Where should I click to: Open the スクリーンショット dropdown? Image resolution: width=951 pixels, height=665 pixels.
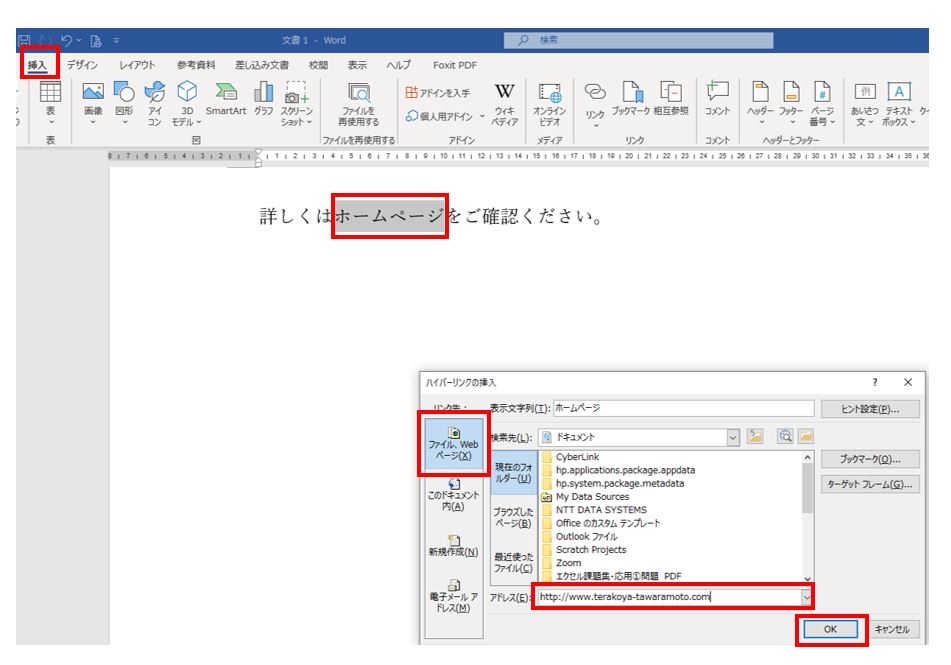(296, 102)
